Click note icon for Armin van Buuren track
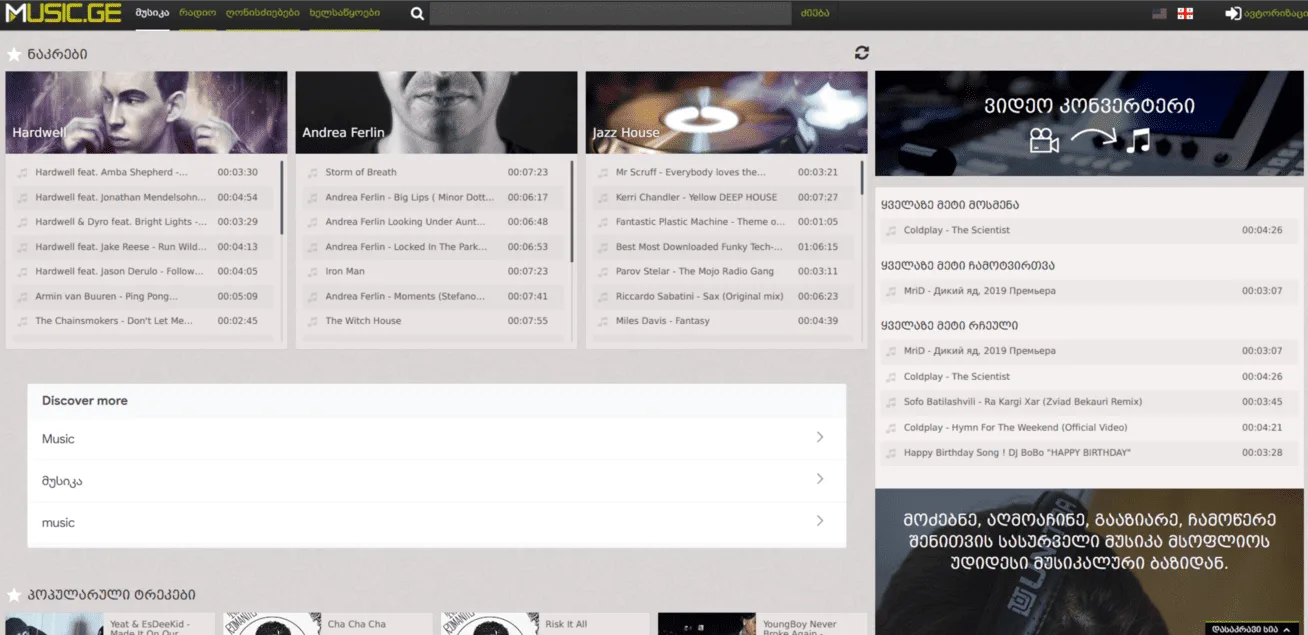The image size is (1308, 635). point(22,296)
